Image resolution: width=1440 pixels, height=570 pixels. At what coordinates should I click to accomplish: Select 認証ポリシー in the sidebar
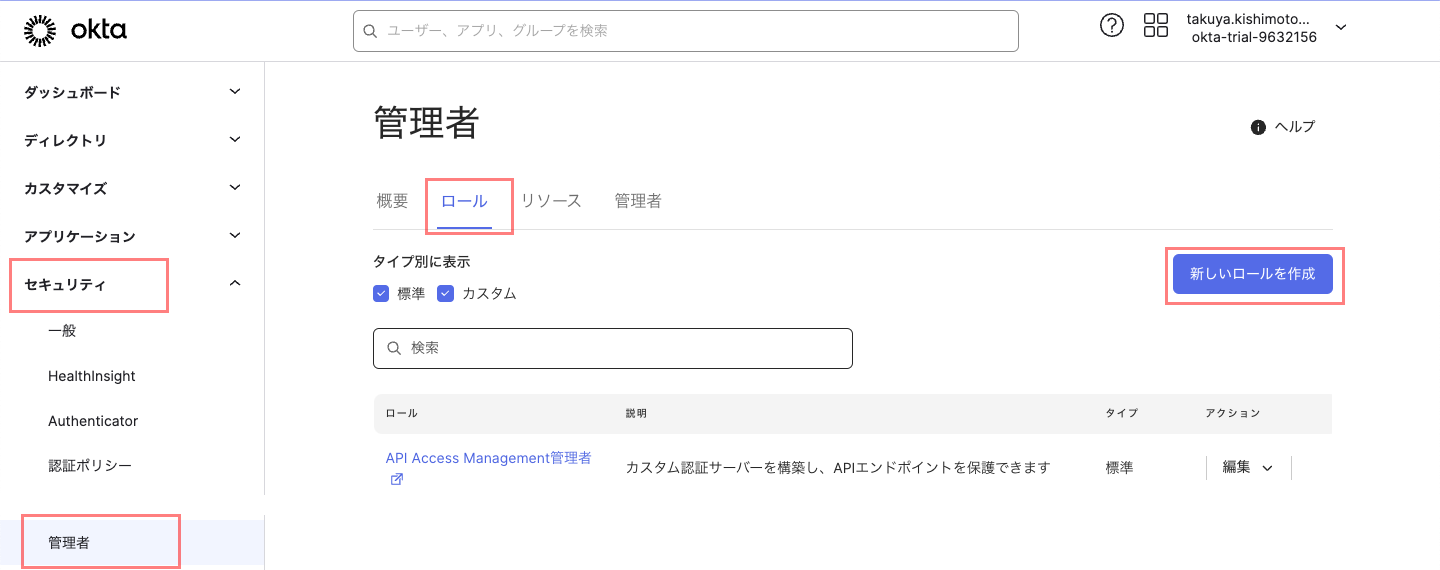[90, 465]
